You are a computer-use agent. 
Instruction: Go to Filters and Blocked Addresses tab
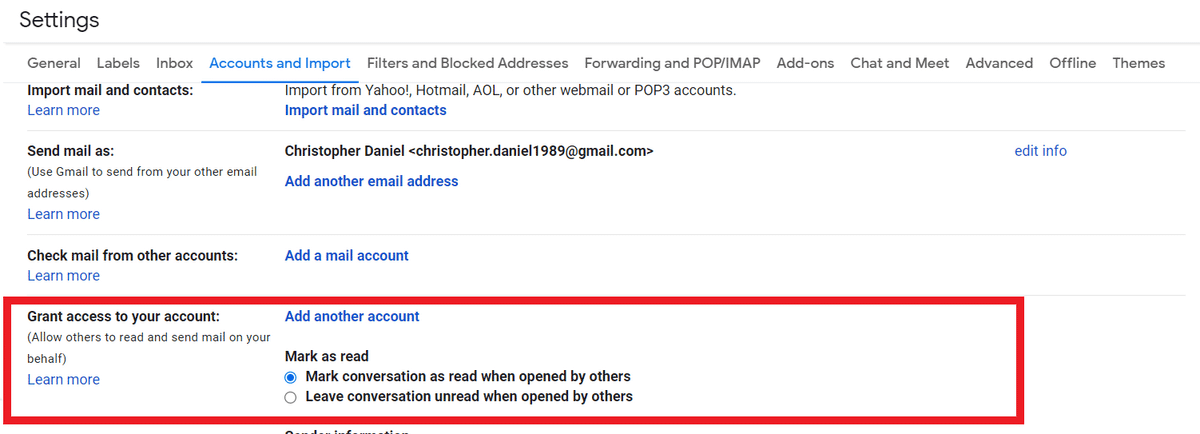point(467,63)
